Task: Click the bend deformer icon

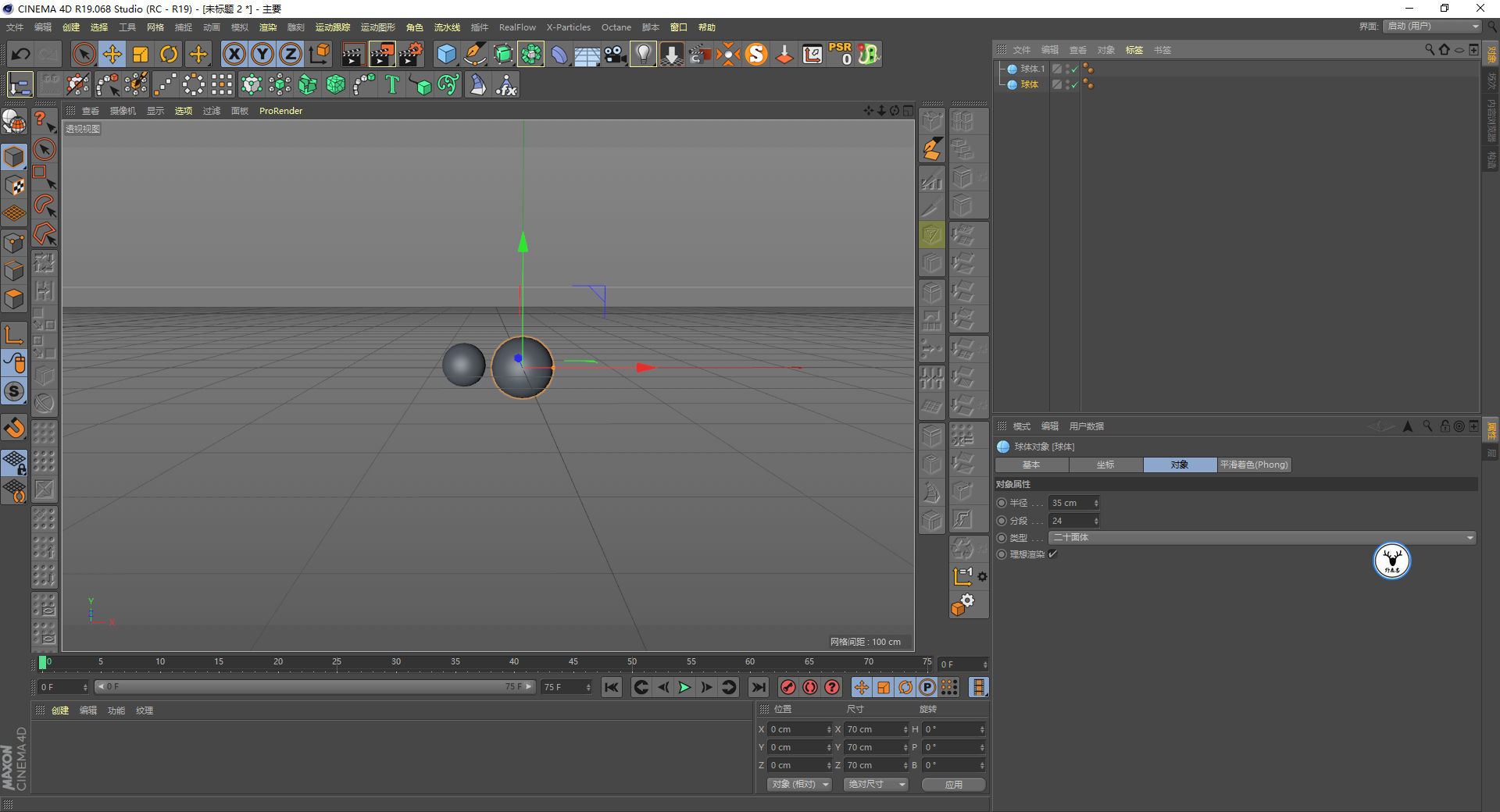Action: [559, 54]
